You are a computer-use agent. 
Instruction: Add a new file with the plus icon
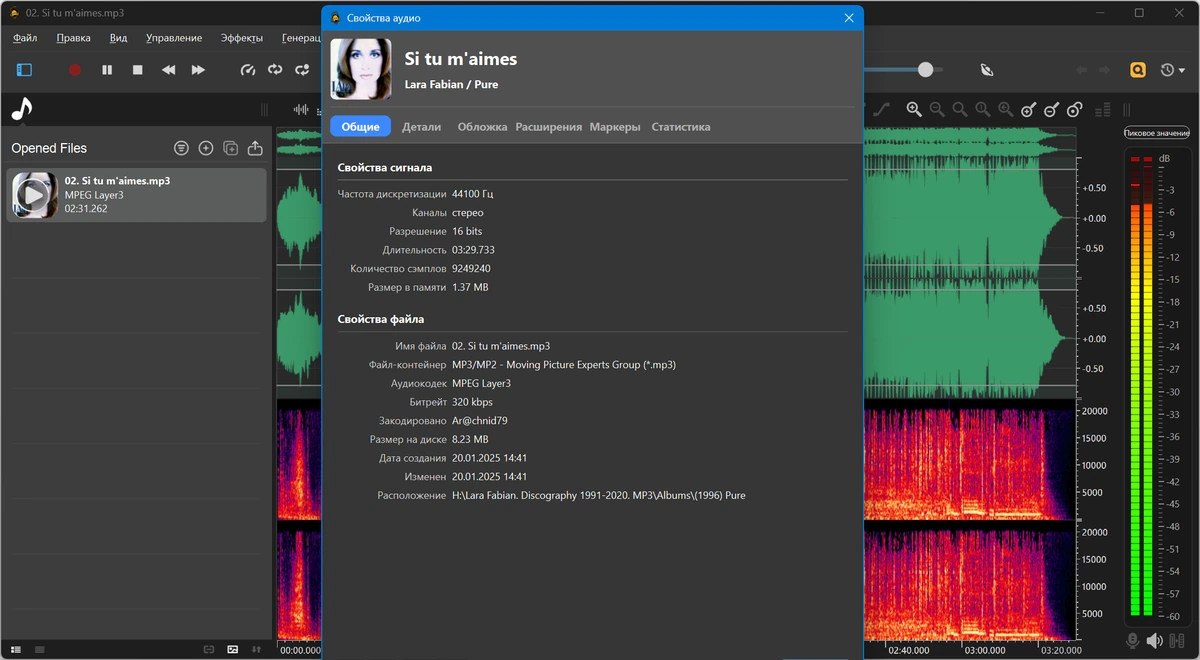tap(206, 148)
